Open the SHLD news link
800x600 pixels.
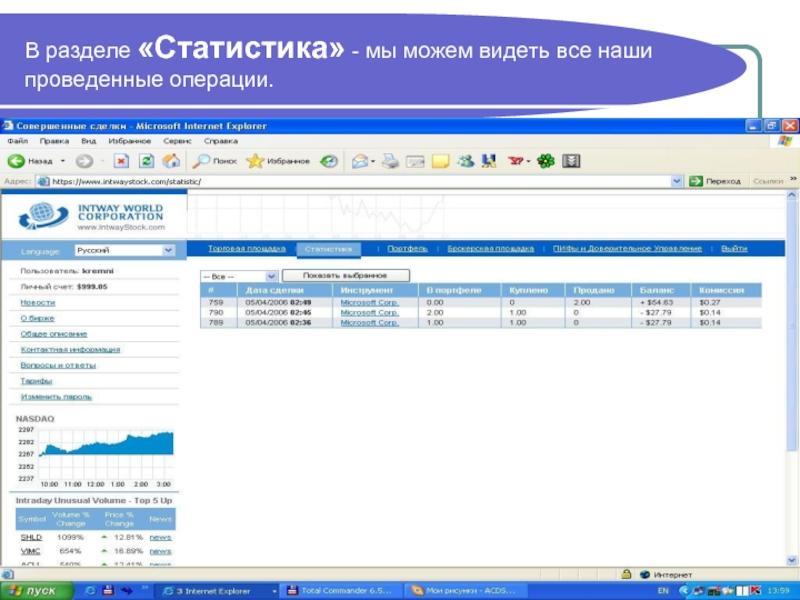pos(160,537)
